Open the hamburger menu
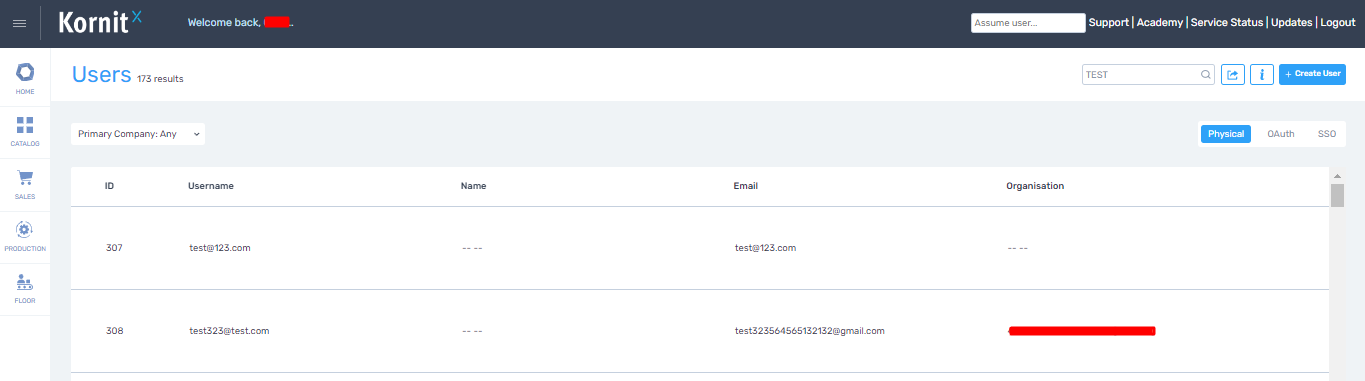The height and width of the screenshot is (381, 1365). click(19, 23)
